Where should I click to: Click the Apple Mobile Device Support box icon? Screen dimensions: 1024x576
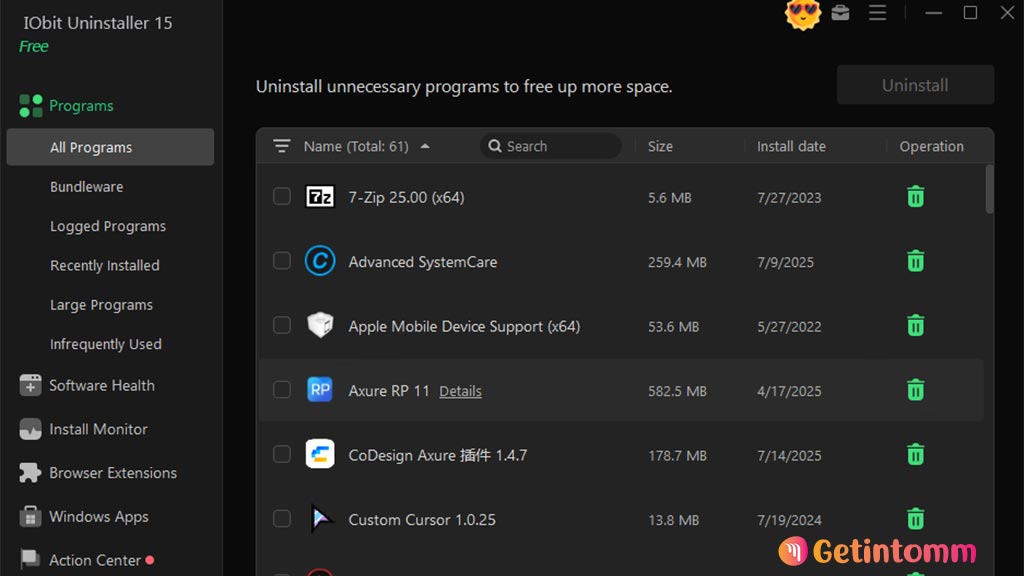320,325
